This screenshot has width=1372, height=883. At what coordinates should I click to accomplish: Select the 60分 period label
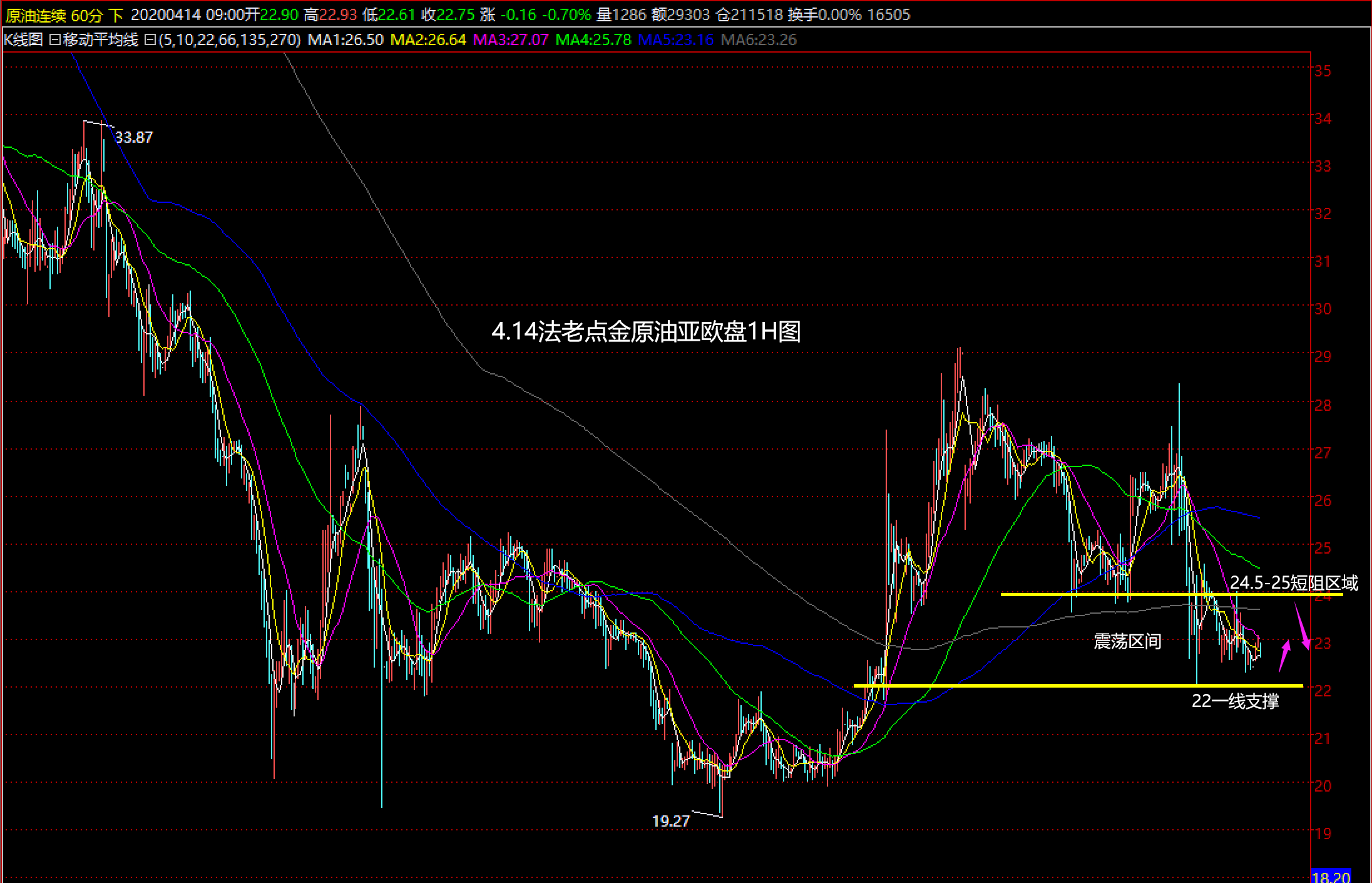86,15
